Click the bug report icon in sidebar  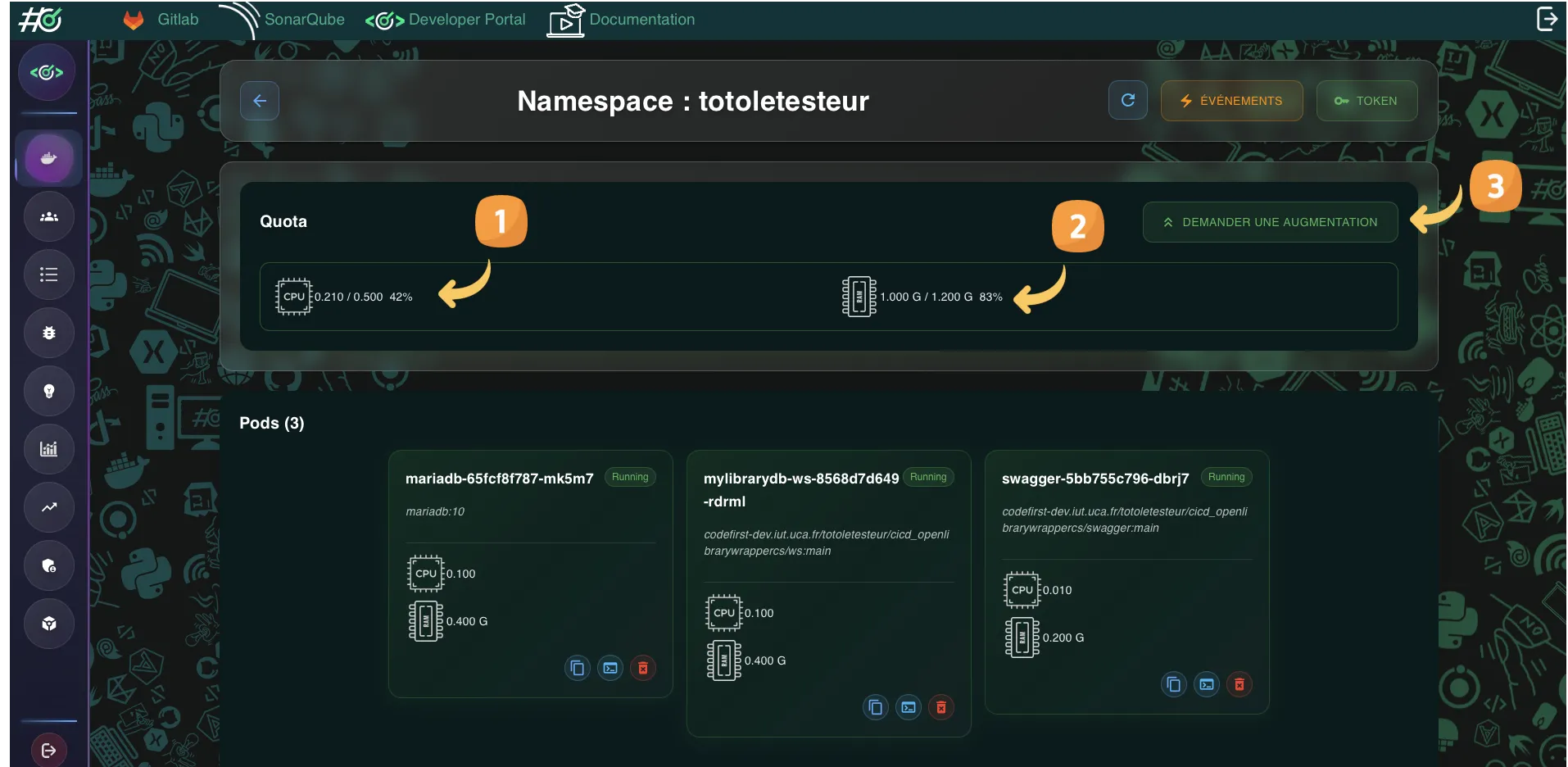pos(48,333)
